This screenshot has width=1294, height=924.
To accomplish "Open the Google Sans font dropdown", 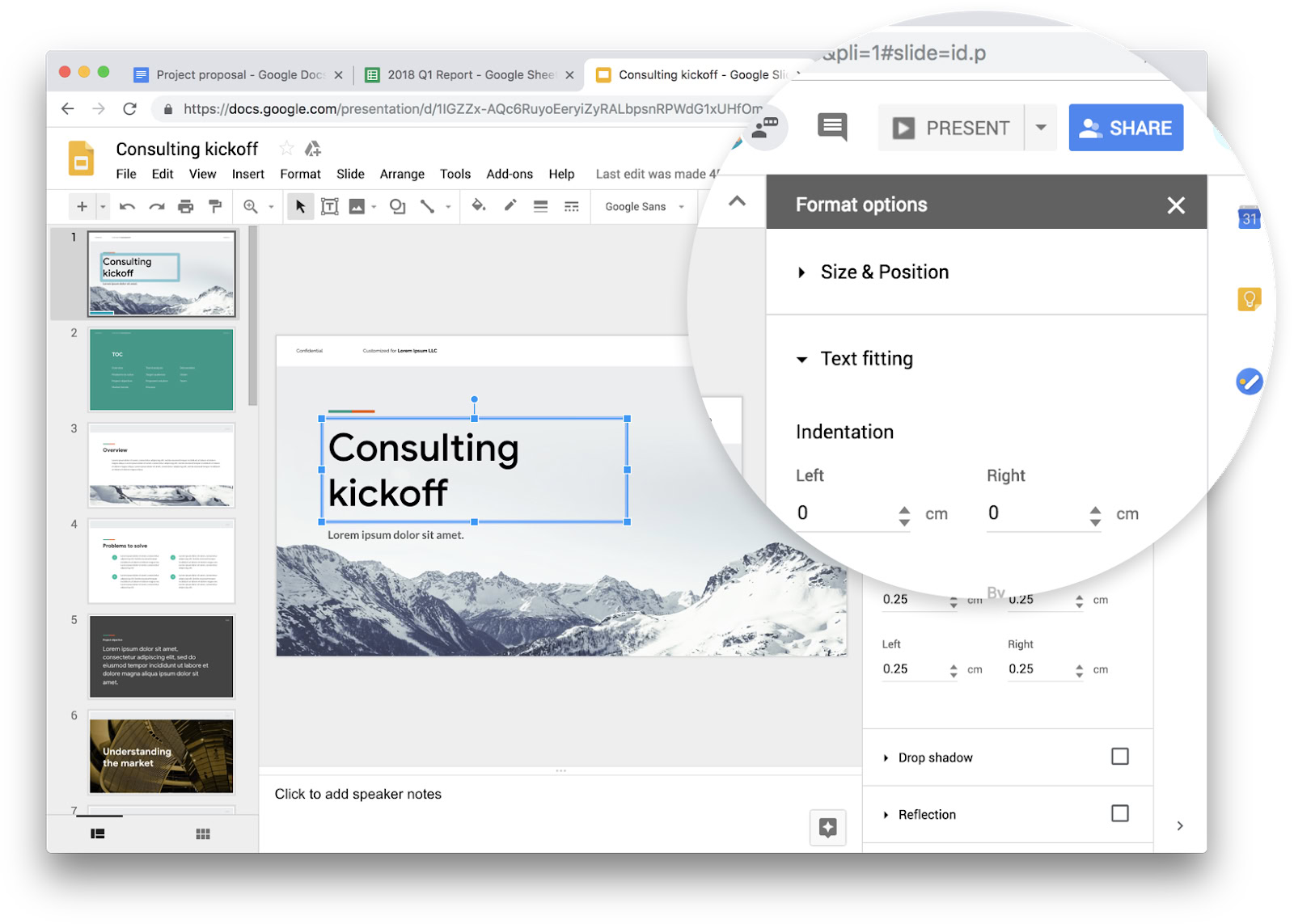I will point(645,207).
